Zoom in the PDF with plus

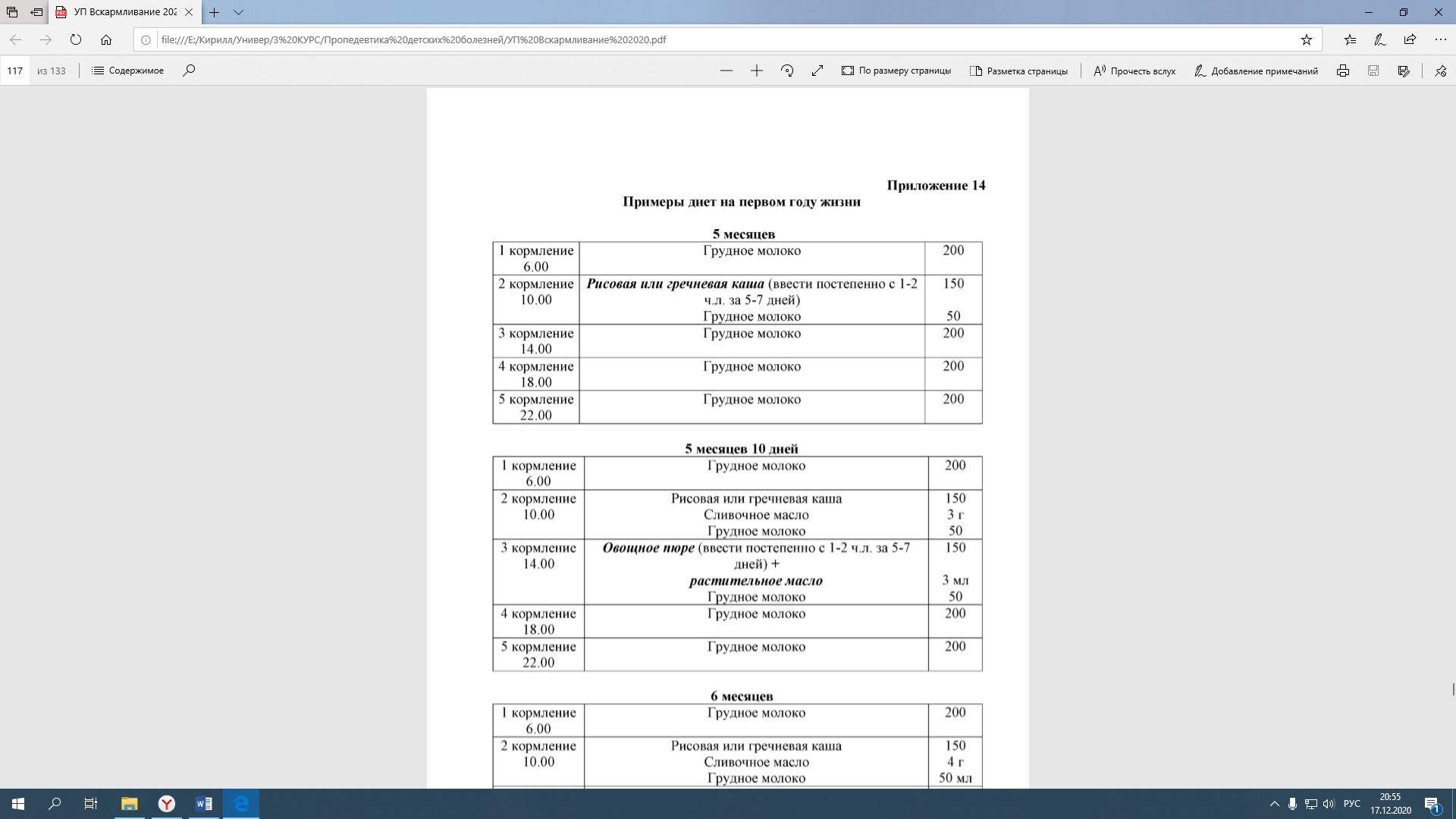coord(757,71)
